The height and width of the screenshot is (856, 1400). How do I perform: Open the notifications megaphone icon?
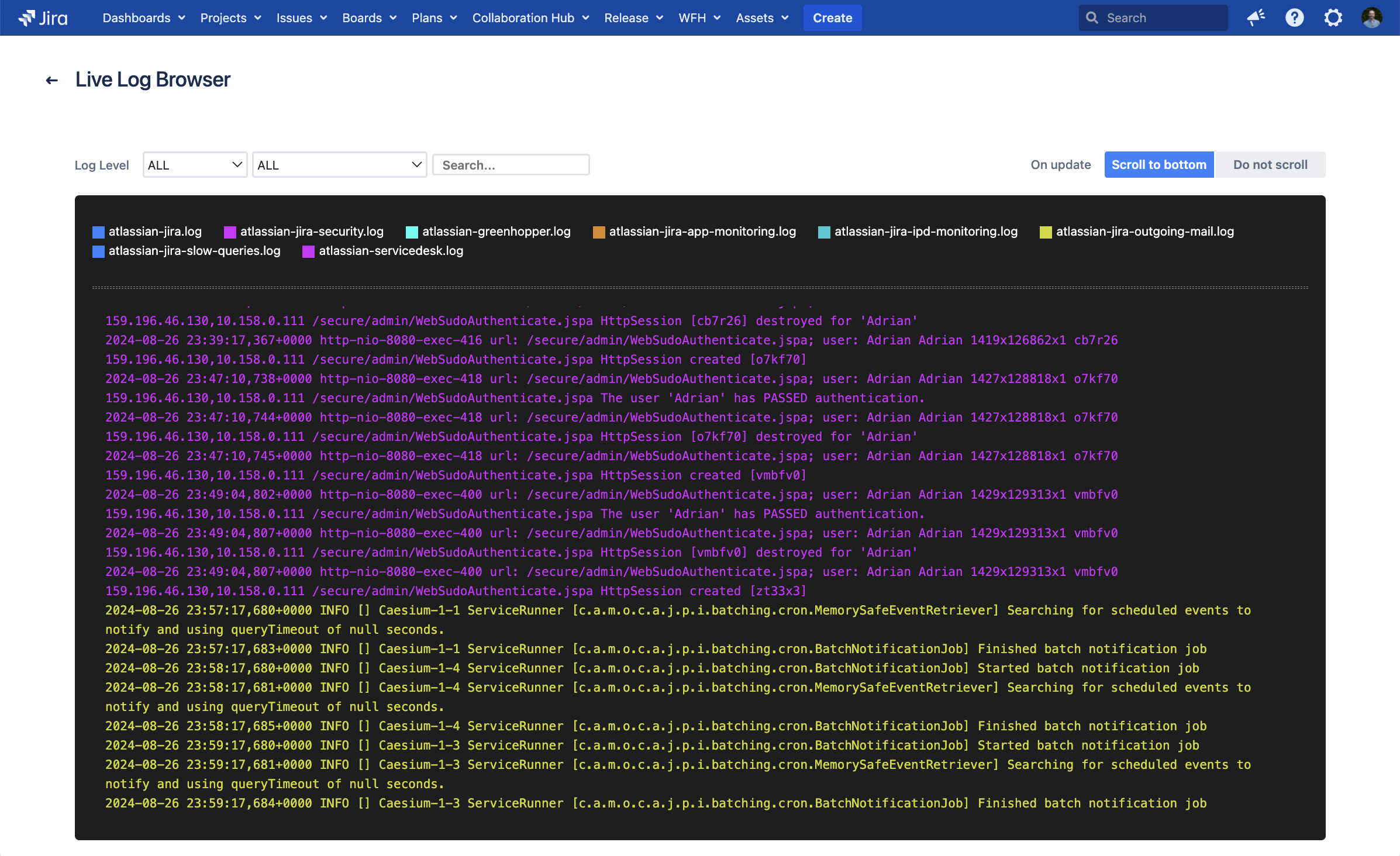coord(1256,18)
